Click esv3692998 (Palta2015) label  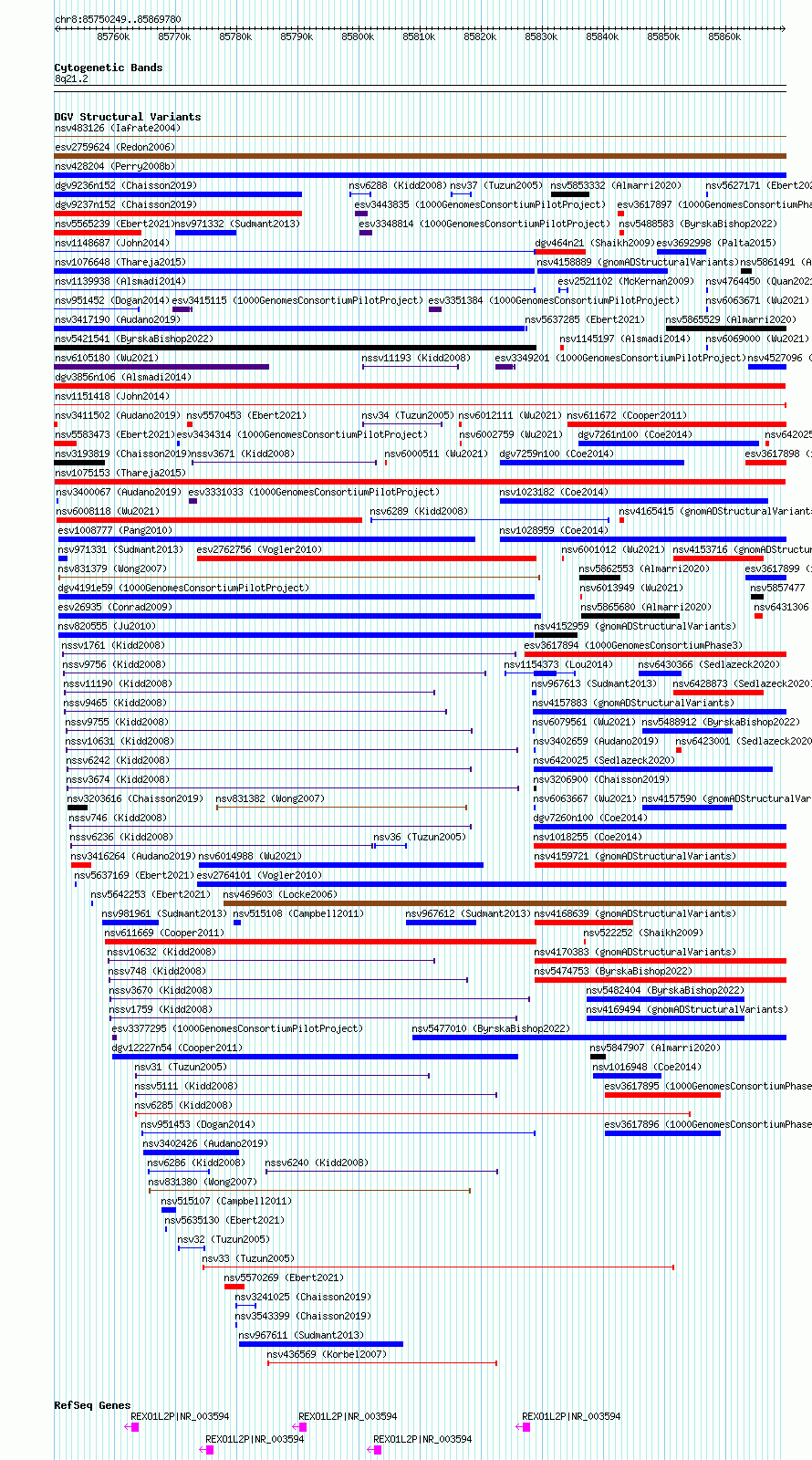(716, 244)
